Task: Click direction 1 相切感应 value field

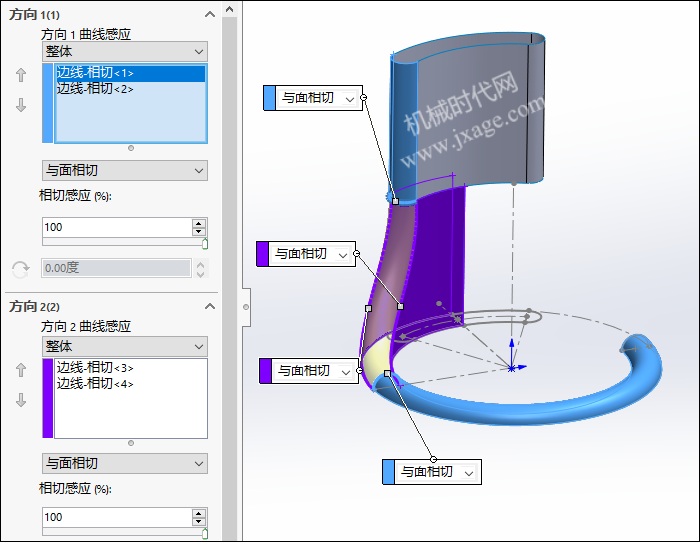Action: click(117, 227)
